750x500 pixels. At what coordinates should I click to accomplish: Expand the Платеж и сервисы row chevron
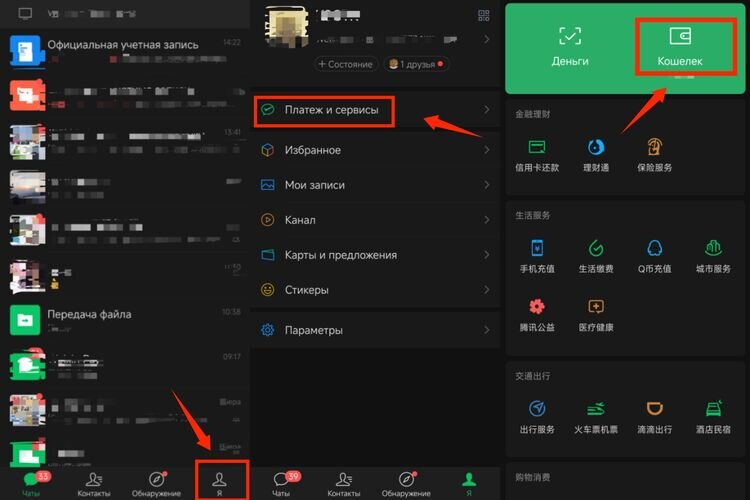pos(486,110)
